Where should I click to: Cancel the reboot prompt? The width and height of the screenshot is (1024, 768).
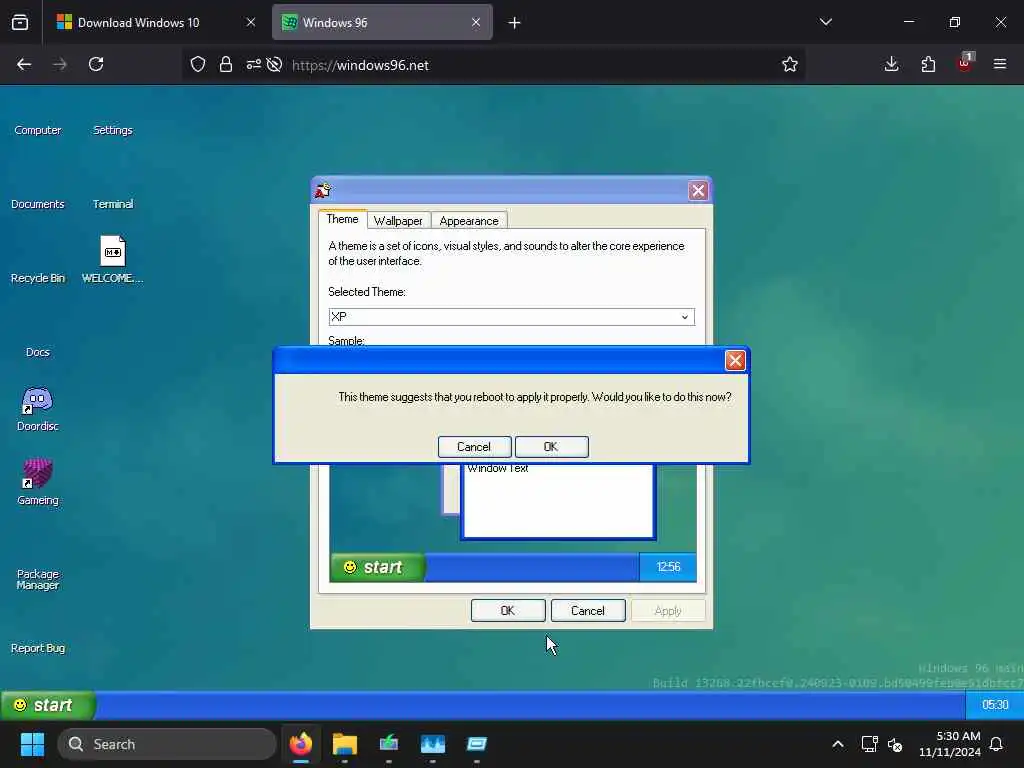point(474,447)
